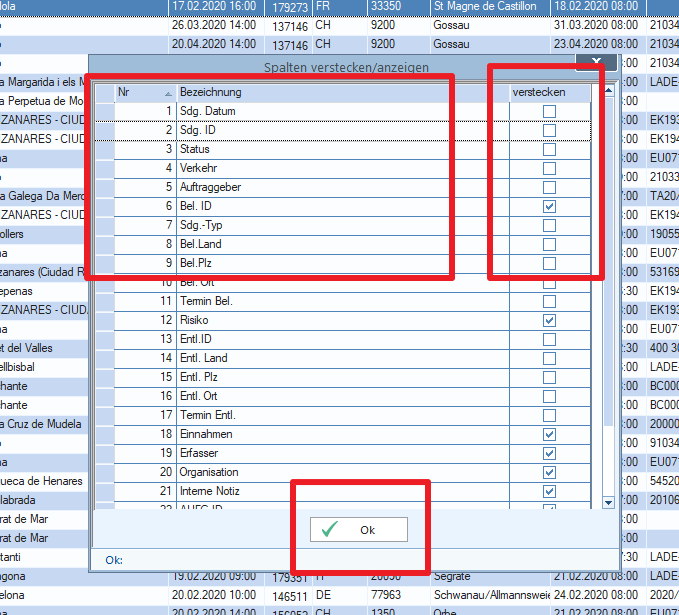Select the row 'Erfasser'
The image size is (679, 615).
click(343, 453)
